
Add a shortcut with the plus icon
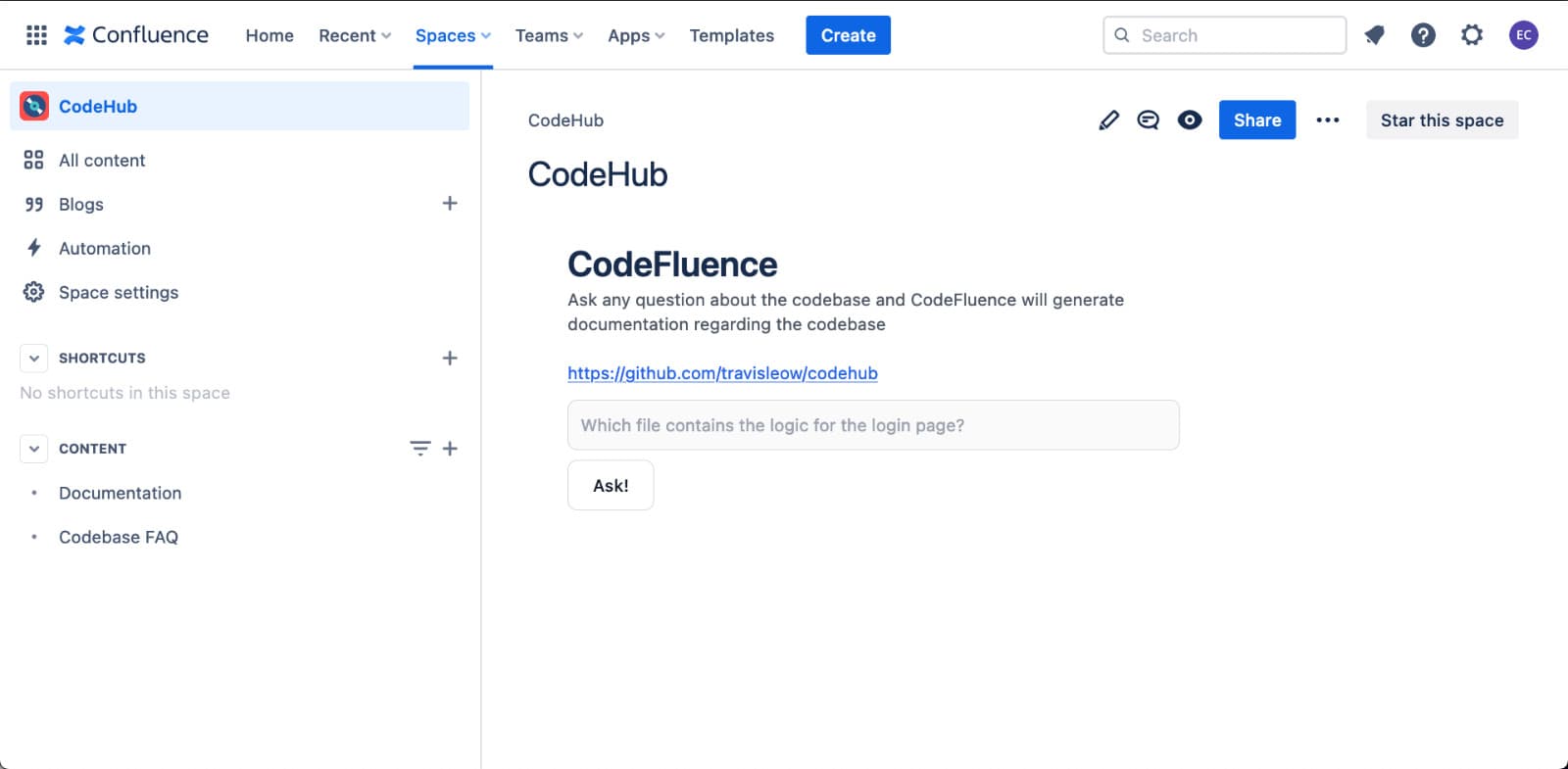[450, 359]
